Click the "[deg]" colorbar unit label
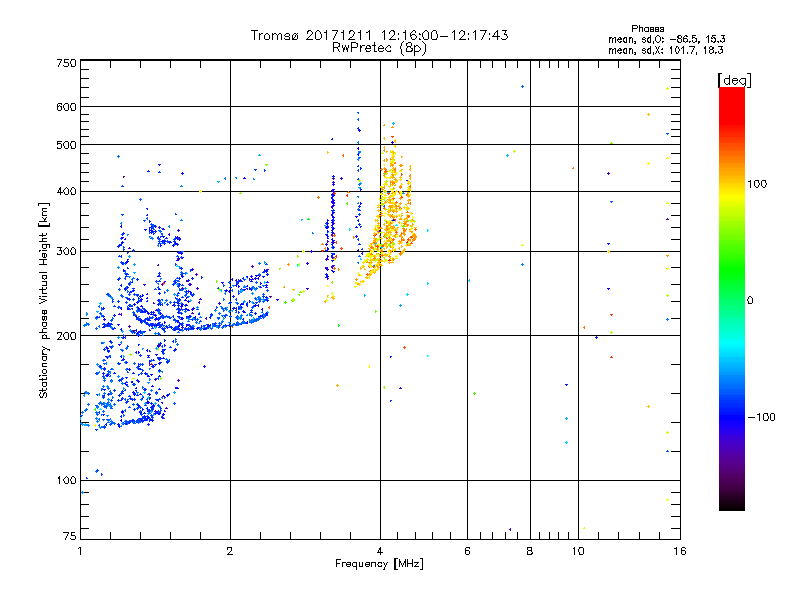 point(734,80)
